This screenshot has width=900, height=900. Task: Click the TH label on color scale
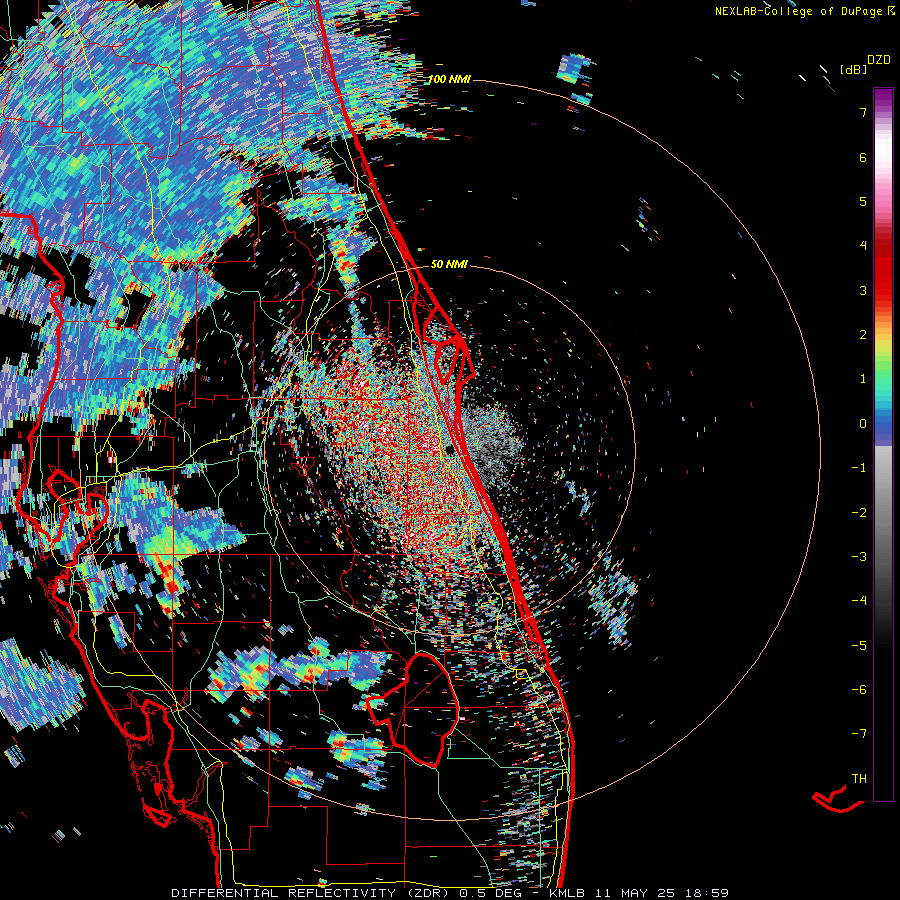(x=859, y=778)
